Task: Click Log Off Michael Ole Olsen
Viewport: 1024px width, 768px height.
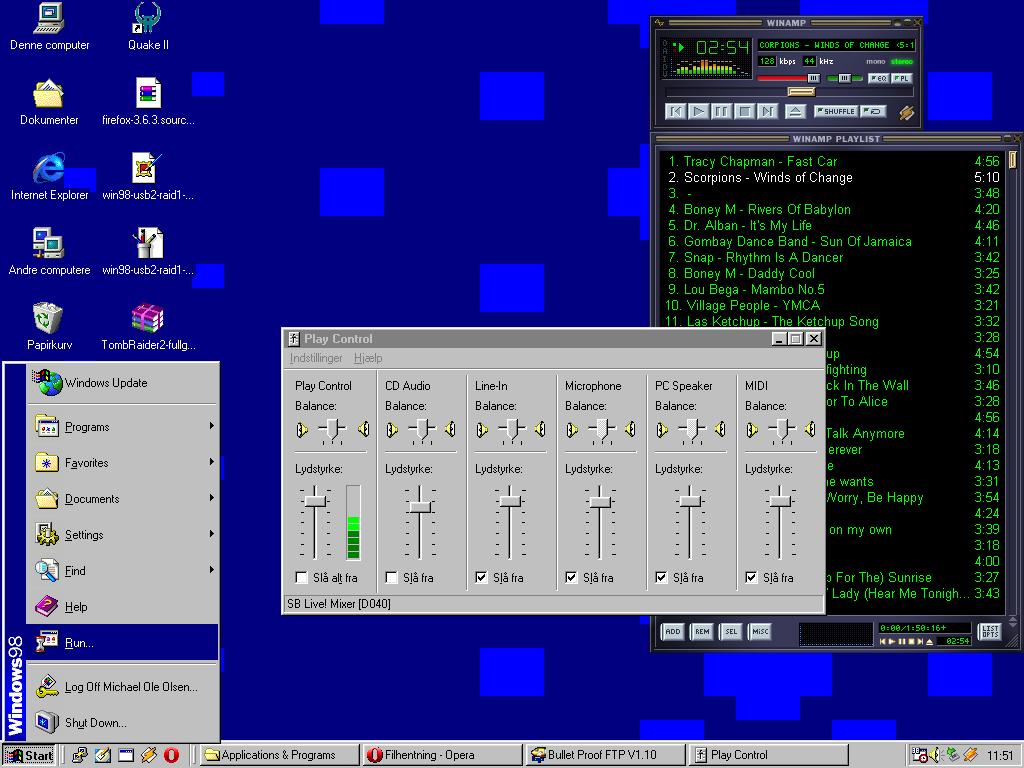Action: [x=122, y=686]
